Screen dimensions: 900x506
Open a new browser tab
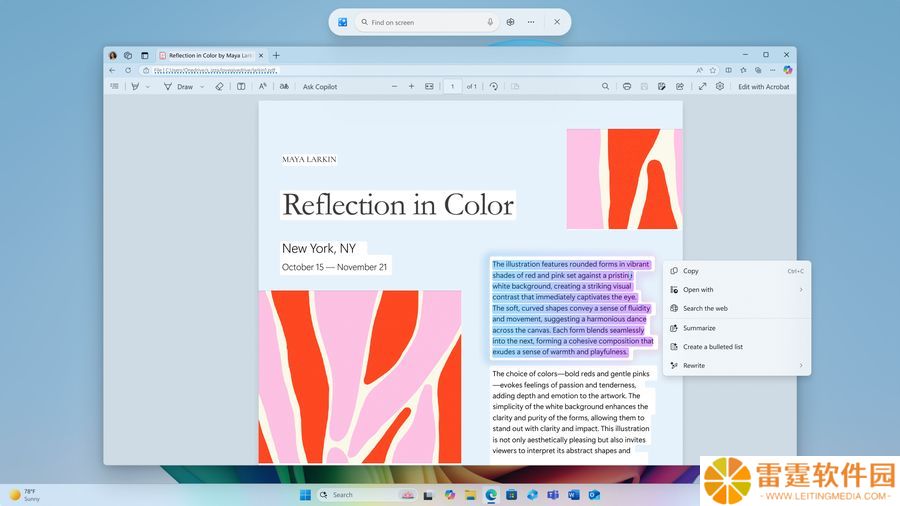pyautogui.click(x=276, y=56)
